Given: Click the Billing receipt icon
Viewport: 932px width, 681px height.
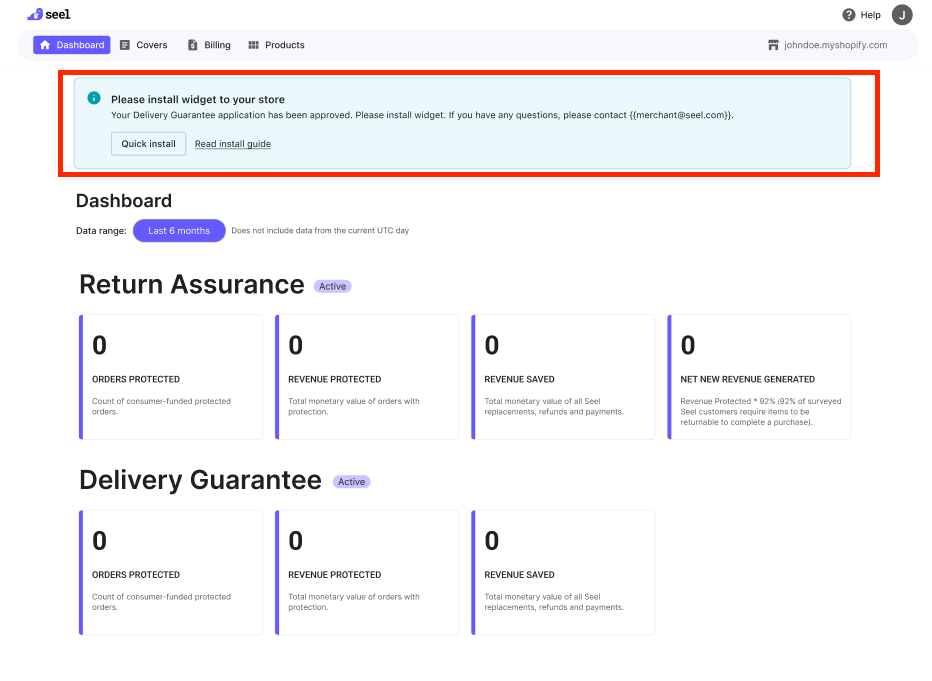Looking at the screenshot, I should 192,44.
